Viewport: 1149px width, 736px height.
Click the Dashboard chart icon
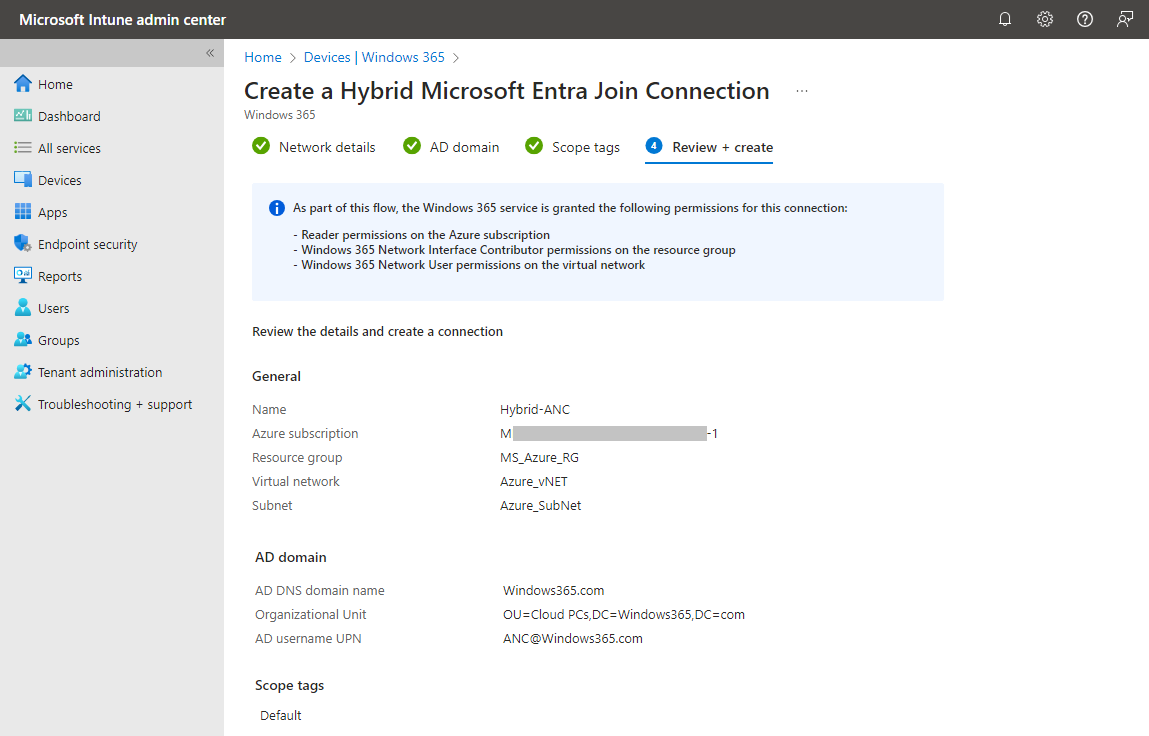pyautogui.click(x=23, y=116)
